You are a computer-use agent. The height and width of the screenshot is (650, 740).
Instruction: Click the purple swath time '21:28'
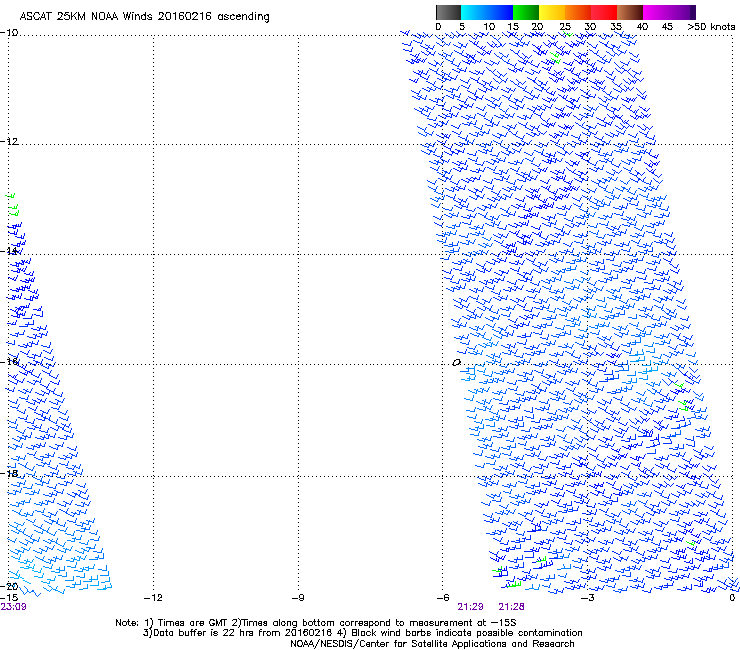point(512,607)
